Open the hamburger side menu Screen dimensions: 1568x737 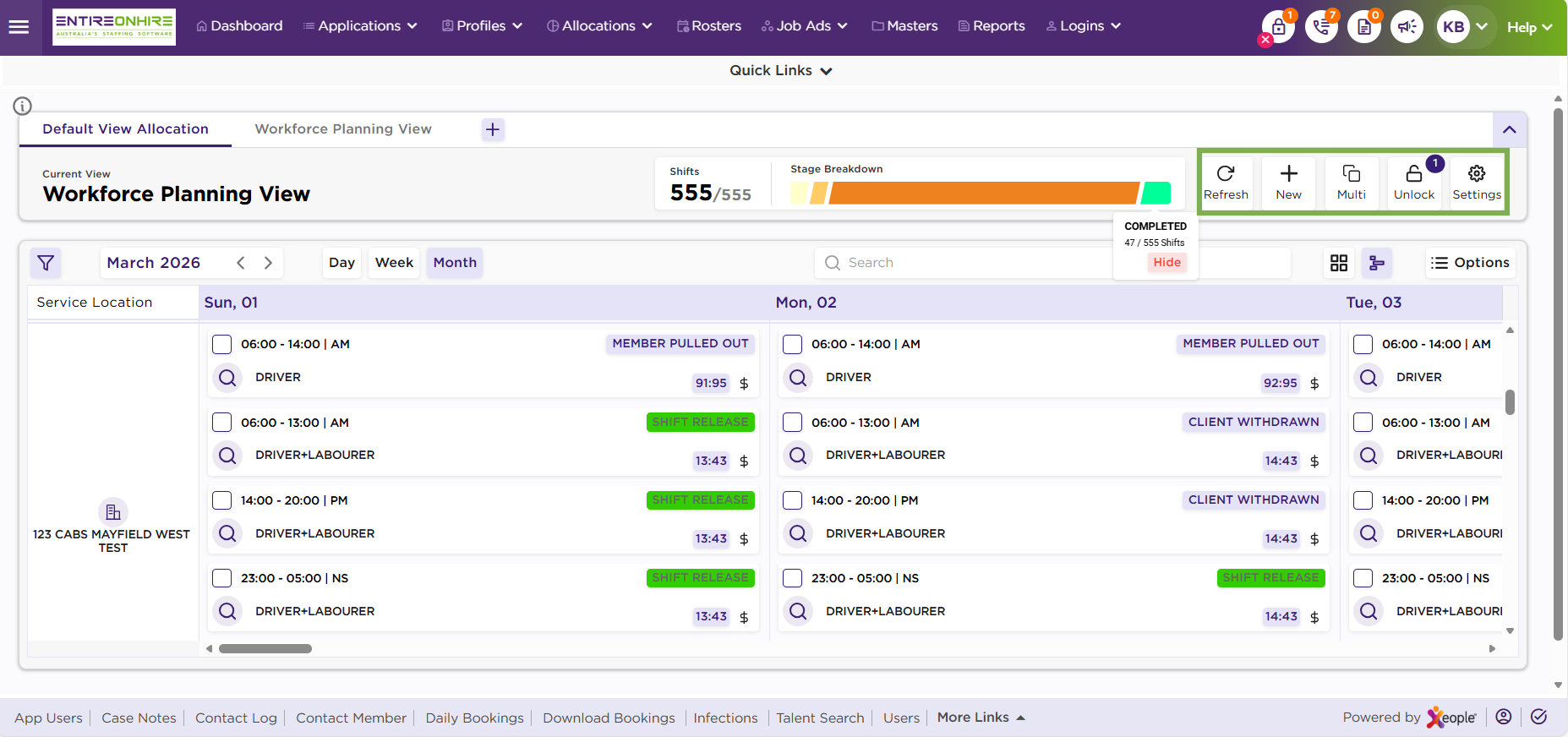(x=19, y=27)
